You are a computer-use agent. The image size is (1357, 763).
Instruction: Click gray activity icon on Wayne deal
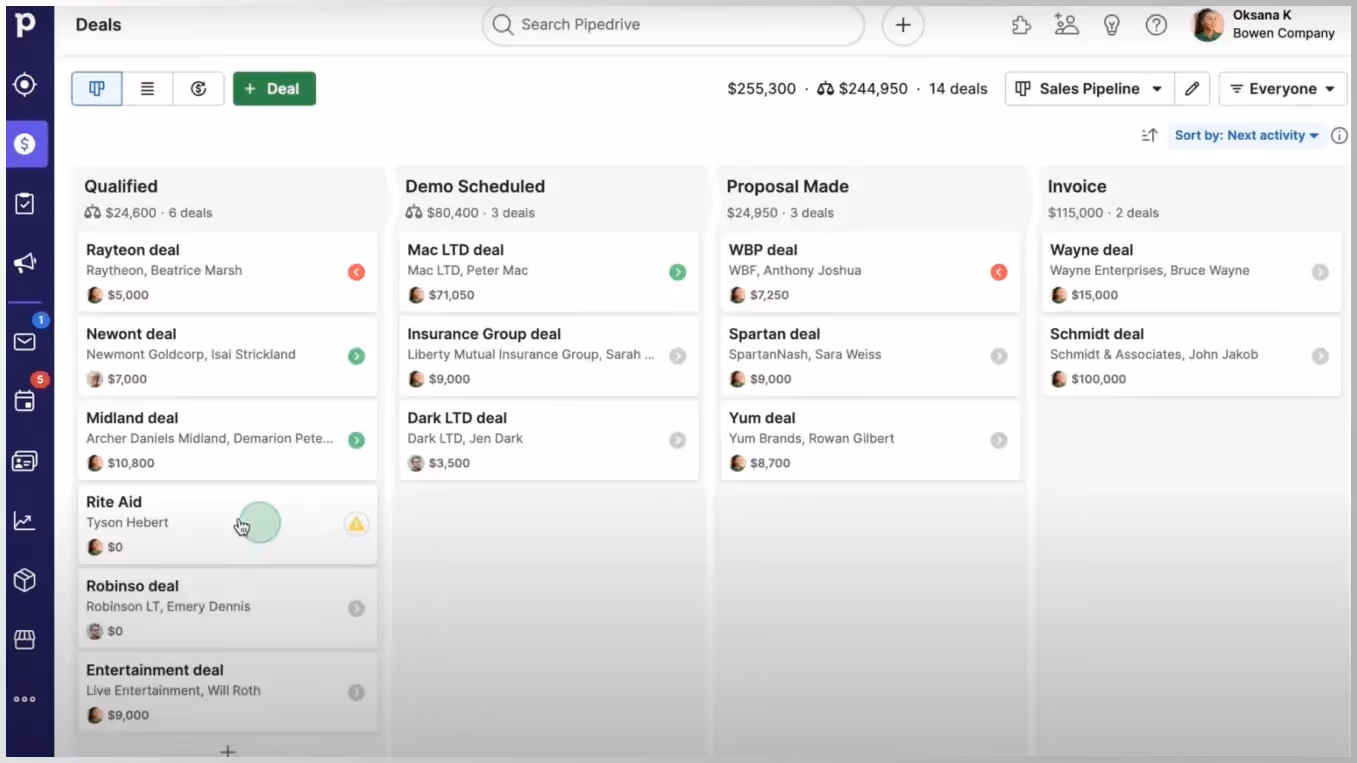(x=1320, y=272)
